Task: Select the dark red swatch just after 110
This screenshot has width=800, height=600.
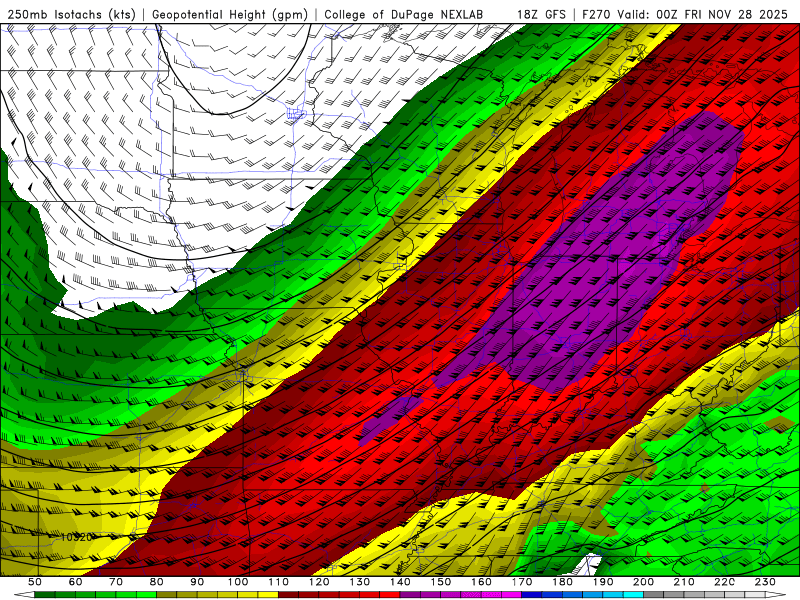Action: (289, 595)
